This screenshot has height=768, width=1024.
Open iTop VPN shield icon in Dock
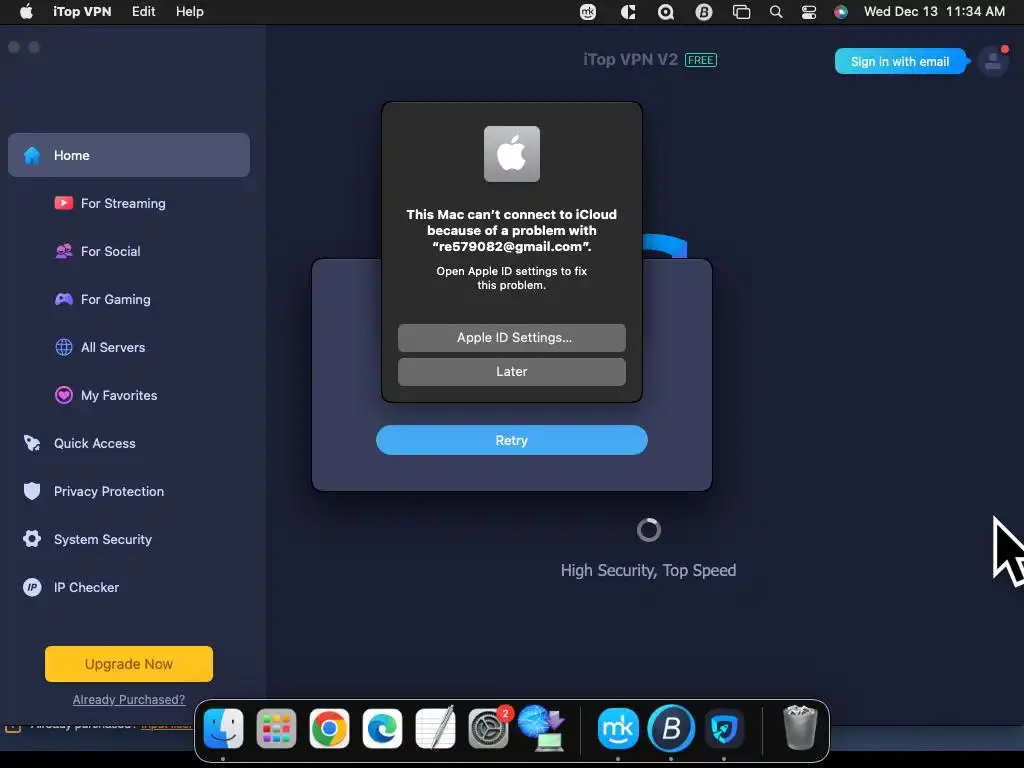point(724,728)
